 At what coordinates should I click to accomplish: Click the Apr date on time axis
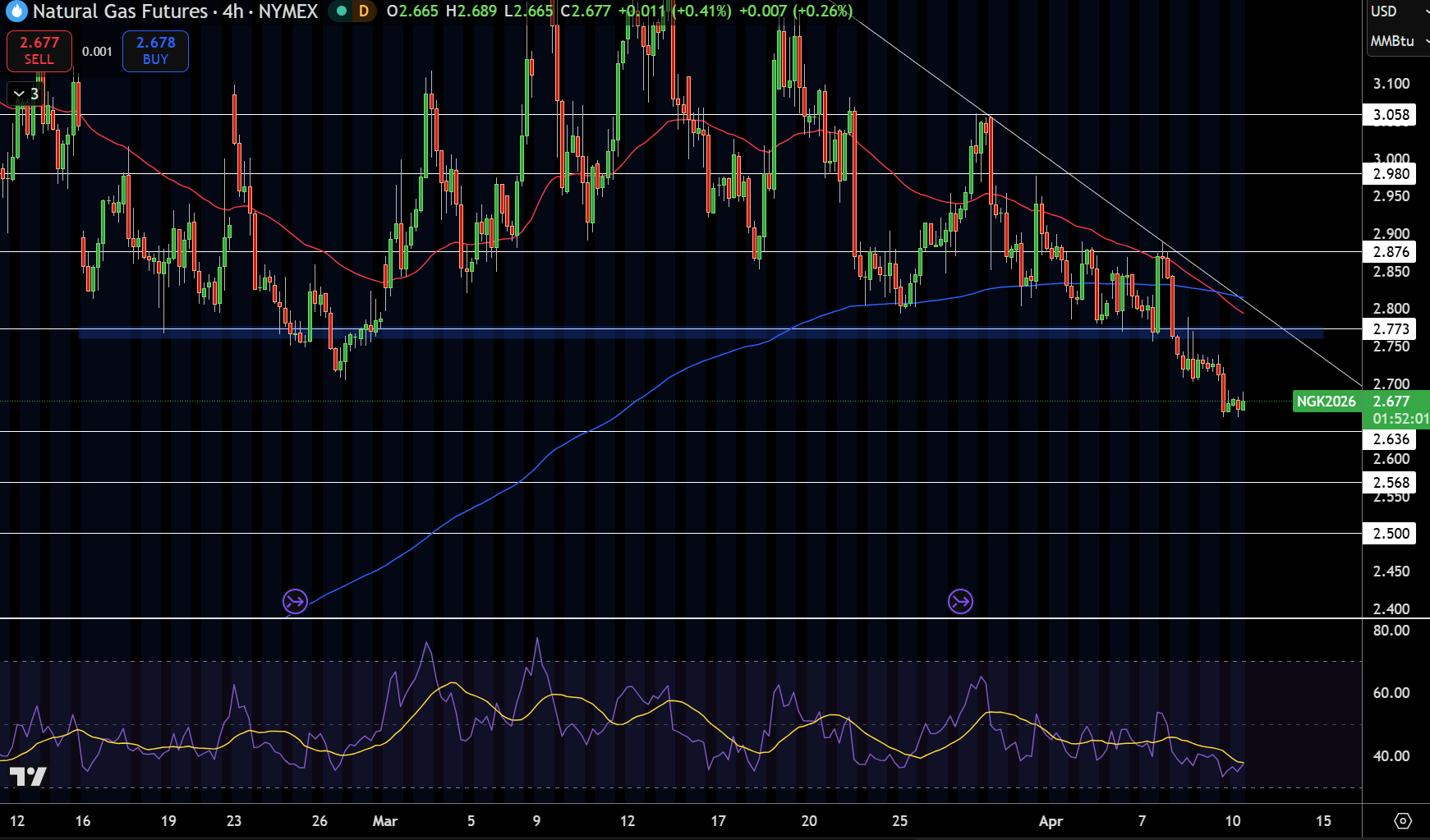1051,821
